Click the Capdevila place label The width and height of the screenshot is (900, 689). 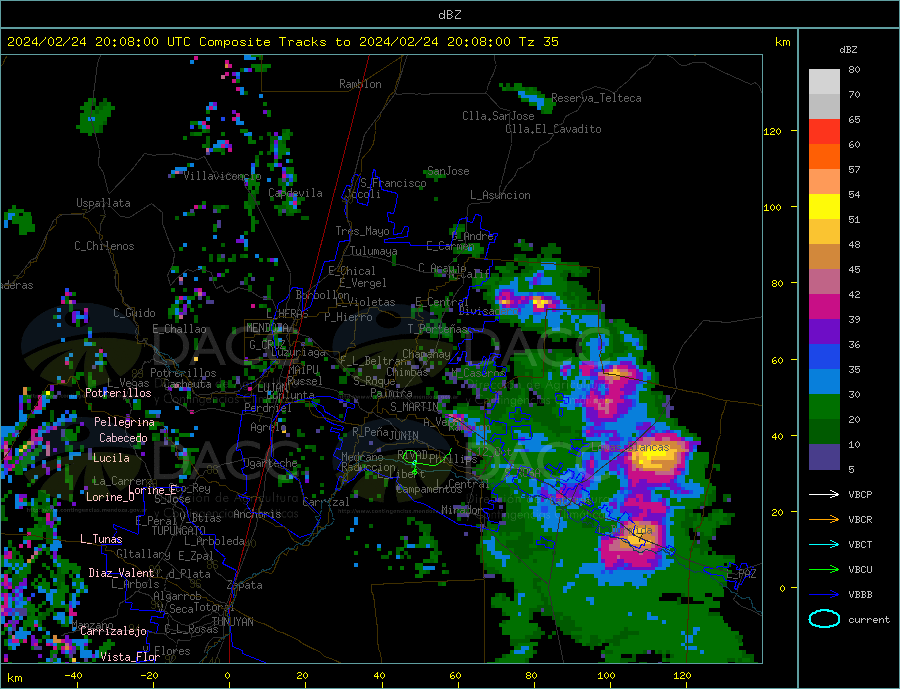(x=296, y=193)
